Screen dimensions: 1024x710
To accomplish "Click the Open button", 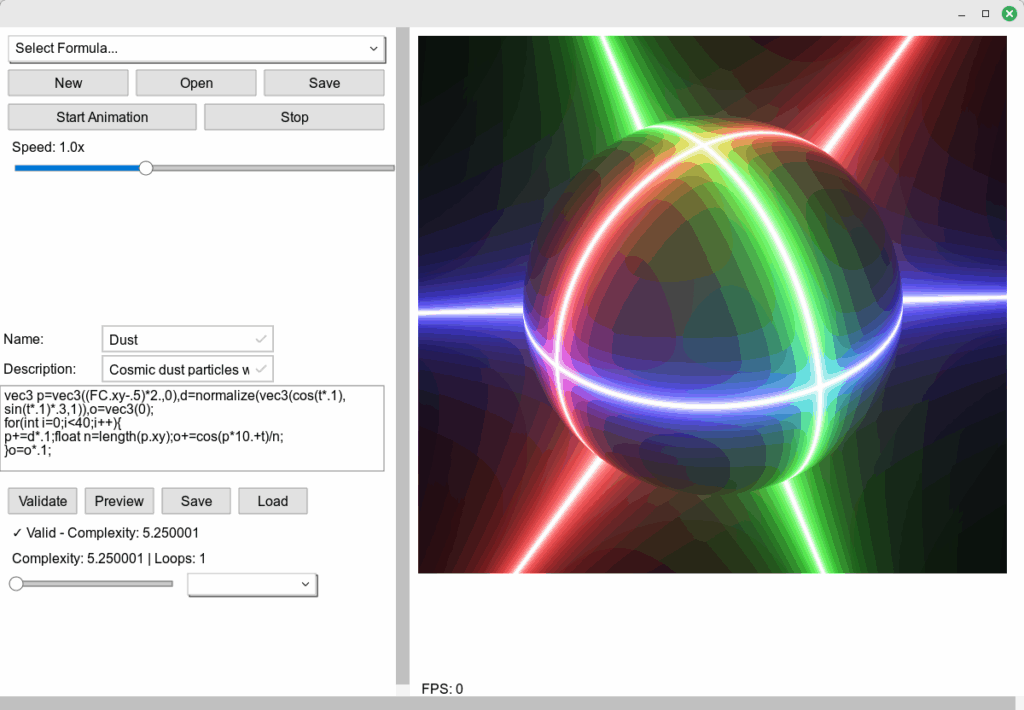I will tap(196, 83).
